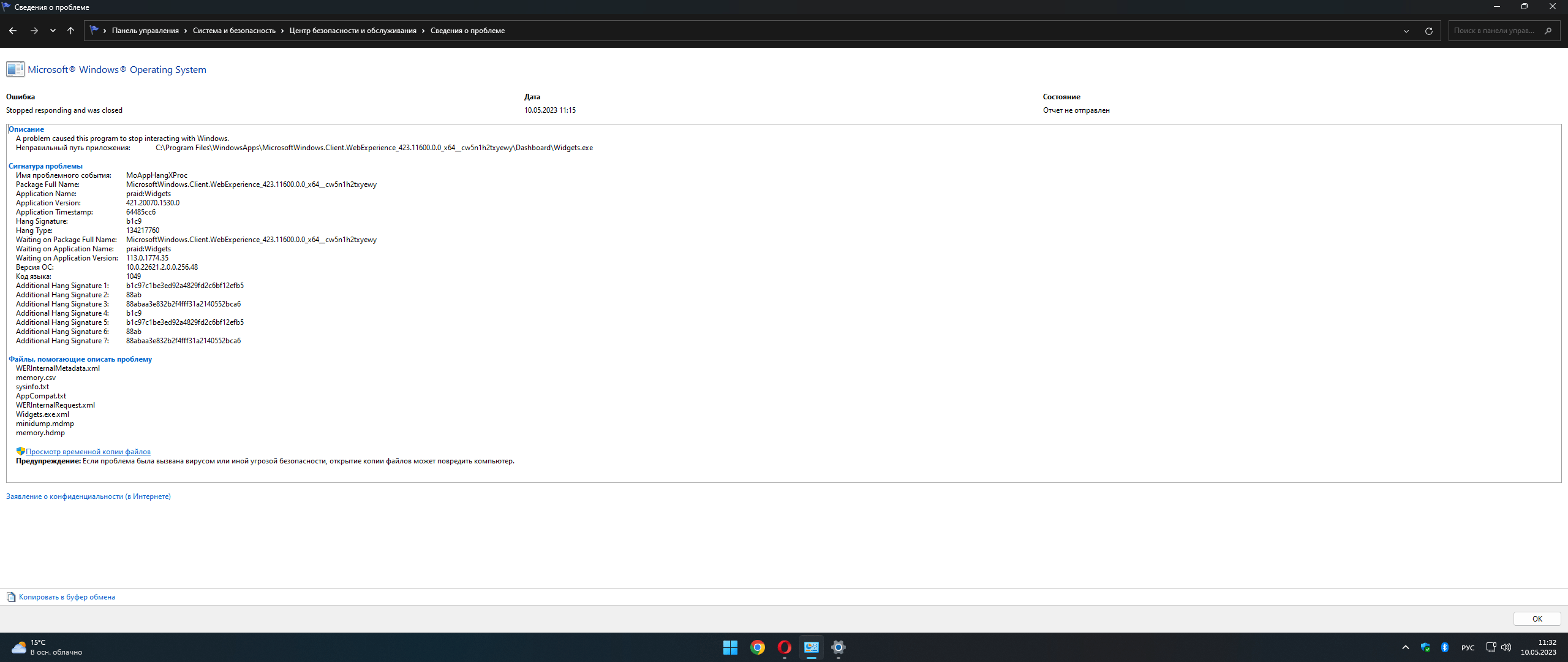Viewport: 1568px width, 662px height.
Task: Select 'Сигнатура проблемы' section heading
Action: [x=45, y=166]
